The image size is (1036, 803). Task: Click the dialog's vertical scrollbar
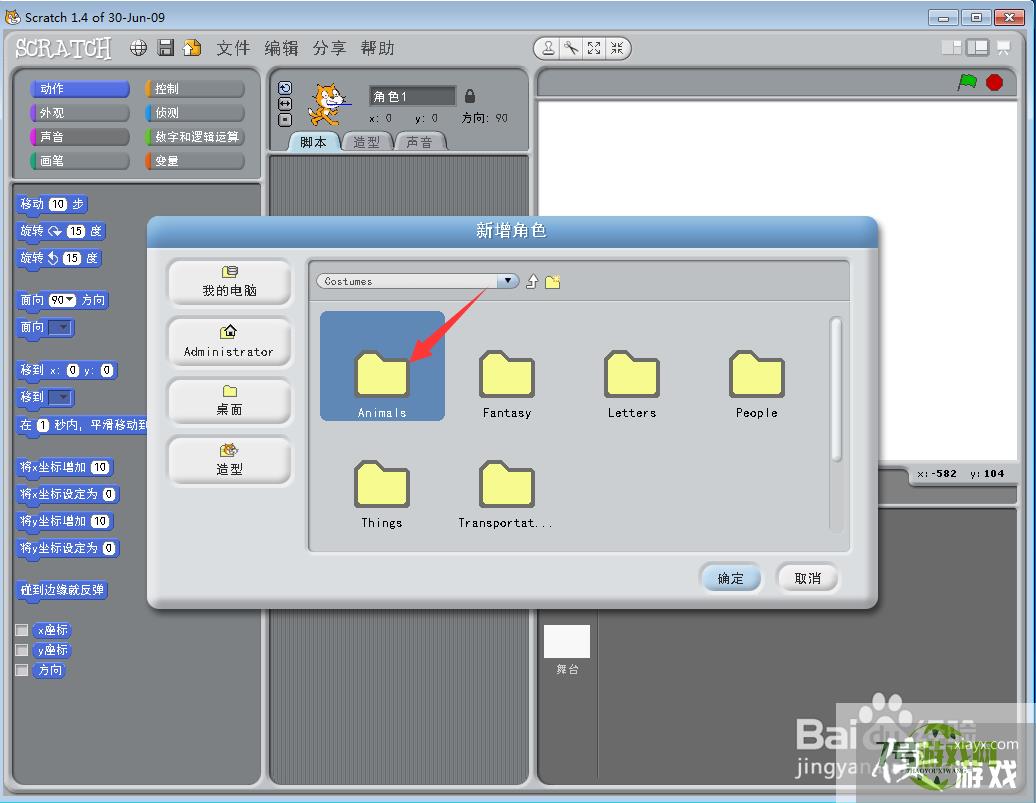click(836, 390)
